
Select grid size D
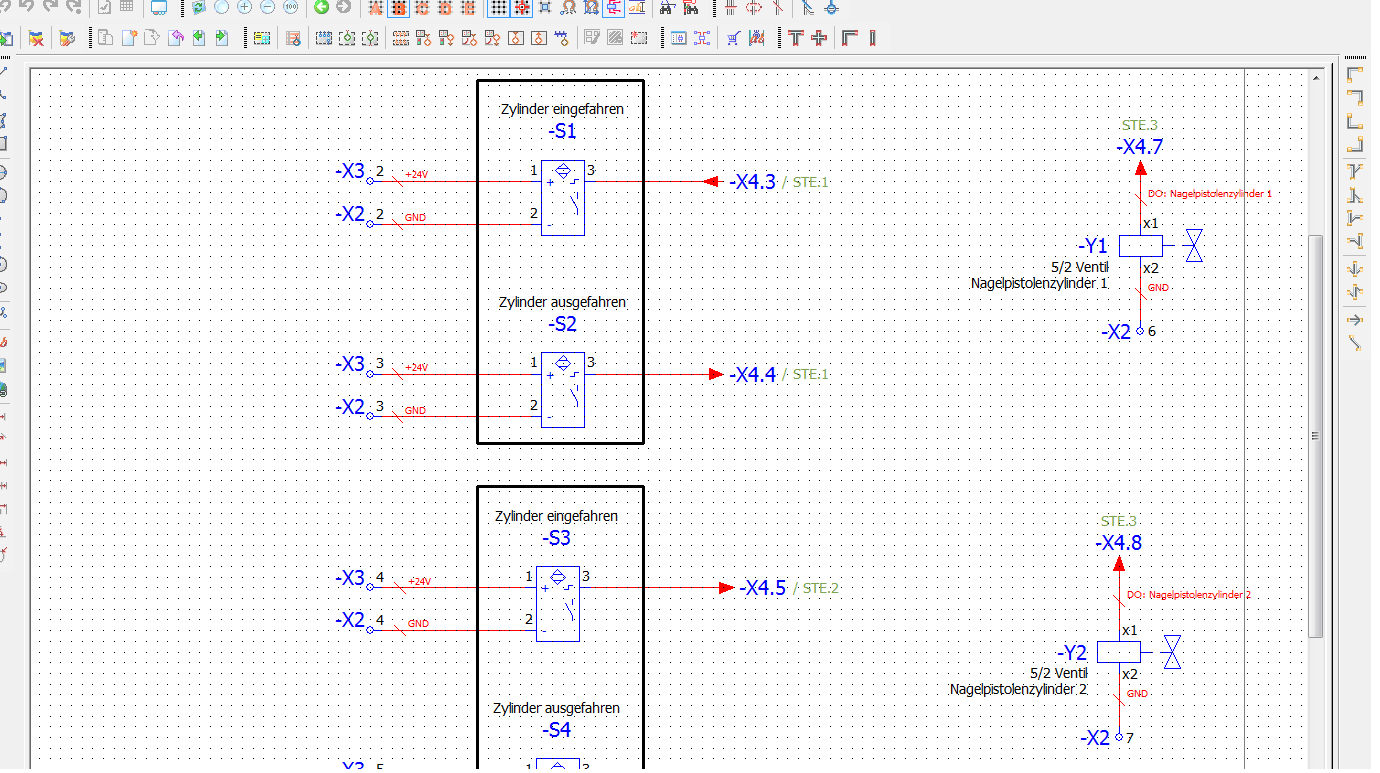coord(445,7)
